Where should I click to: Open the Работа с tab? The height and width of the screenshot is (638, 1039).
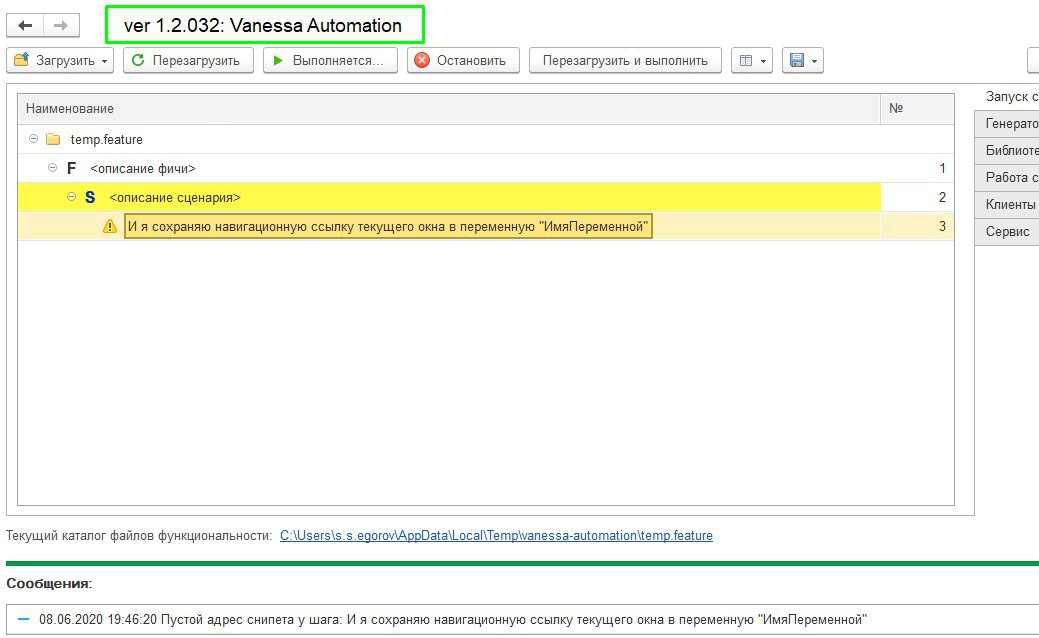[x=1009, y=178]
